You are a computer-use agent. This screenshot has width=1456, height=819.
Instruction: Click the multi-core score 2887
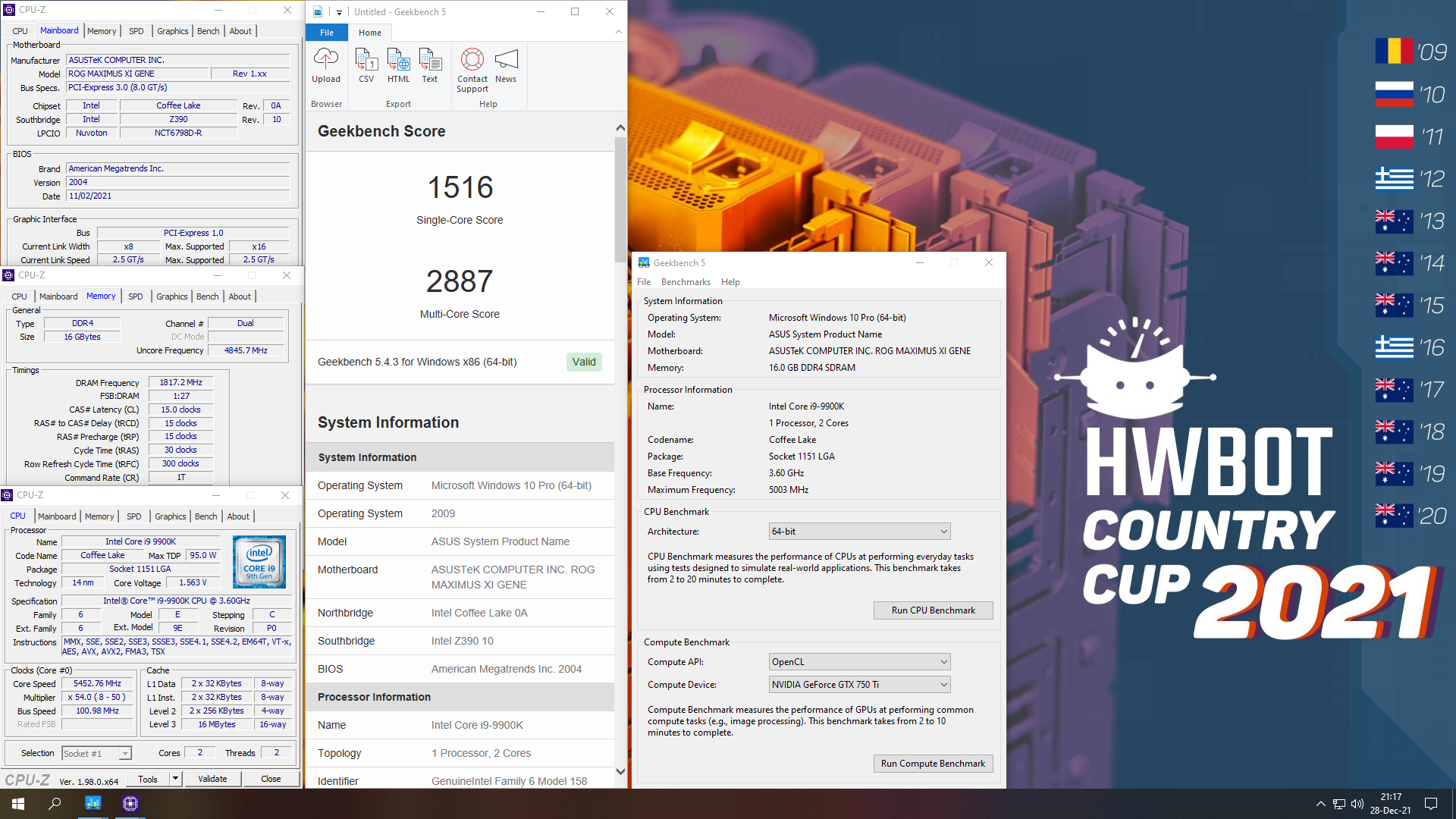coord(460,281)
